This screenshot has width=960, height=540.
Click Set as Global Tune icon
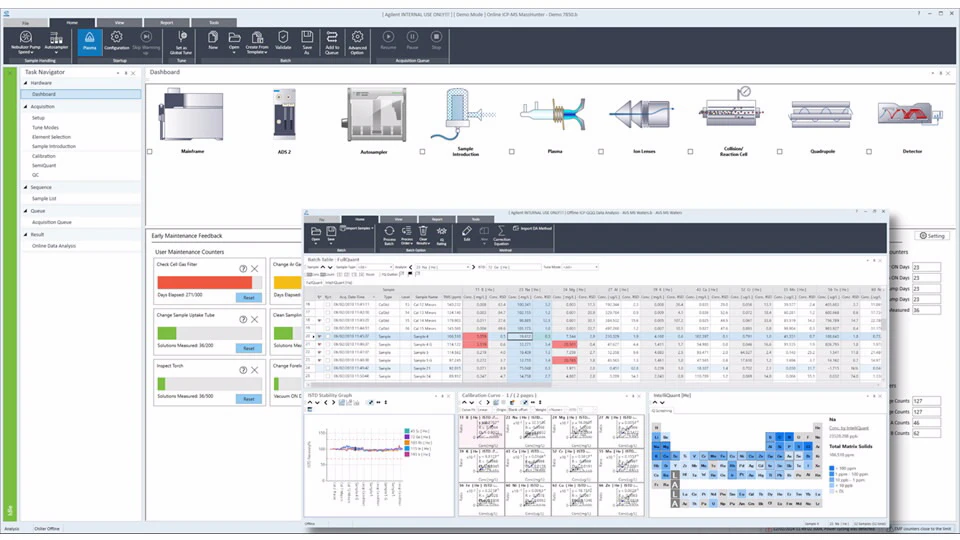(x=181, y=40)
